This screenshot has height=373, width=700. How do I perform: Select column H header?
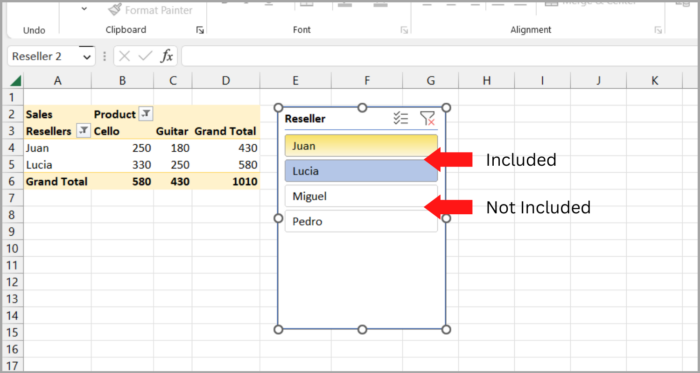487,80
